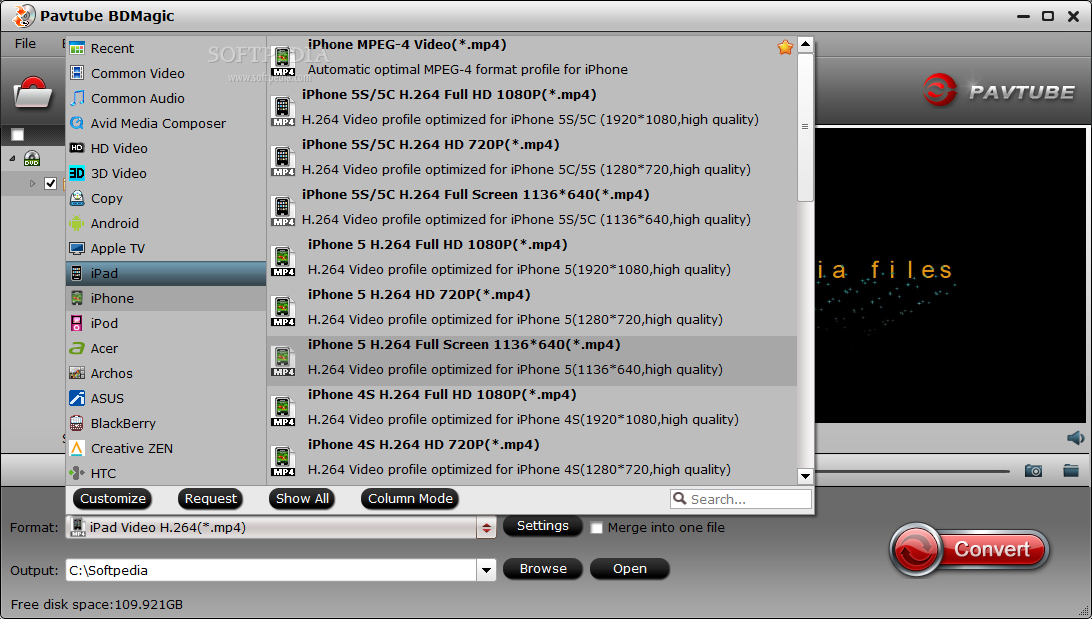Click the iPod player icon
This screenshot has width=1092, height=619.
(x=77, y=323)
